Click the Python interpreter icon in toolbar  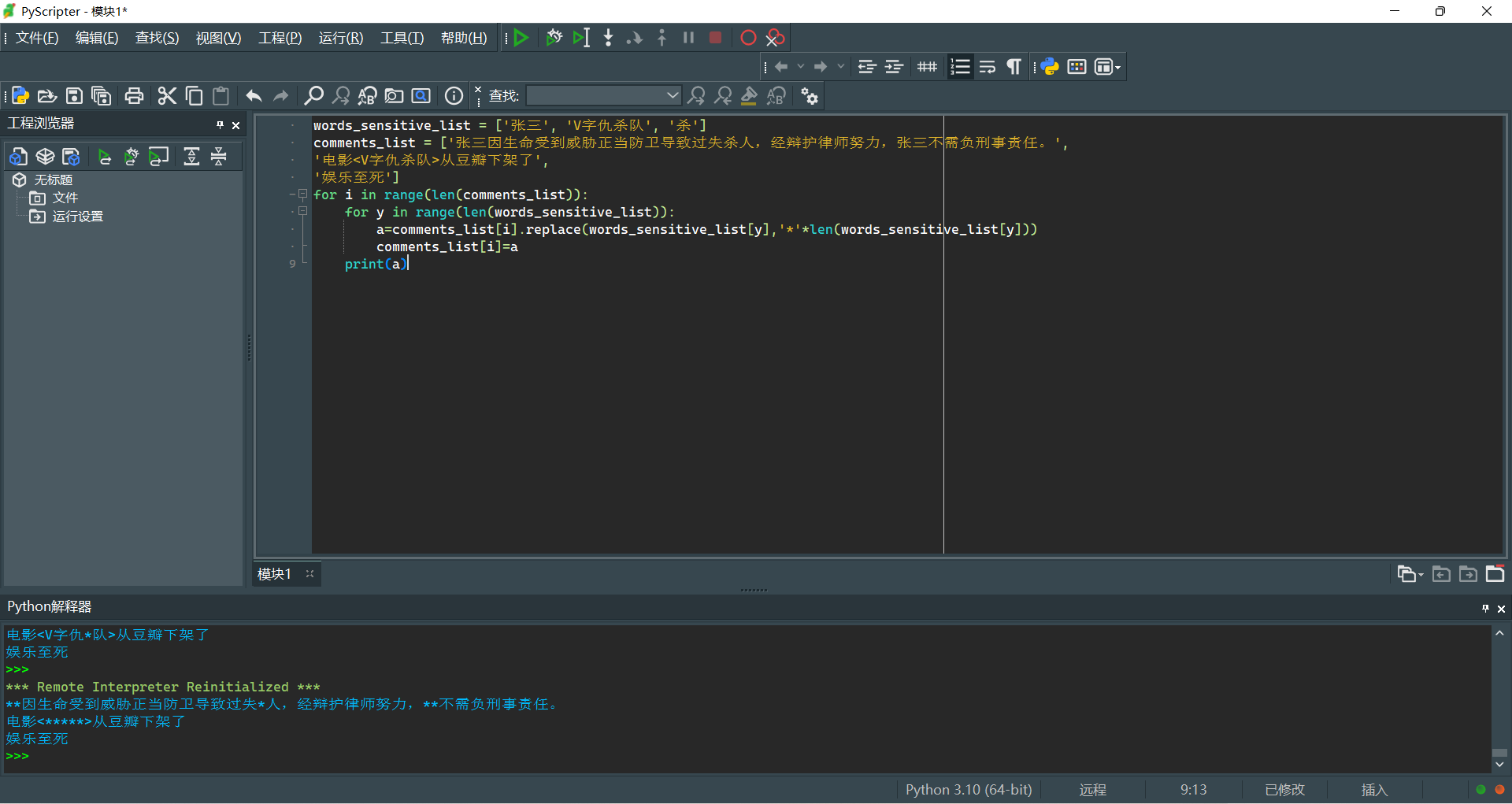pos(1050,67)
